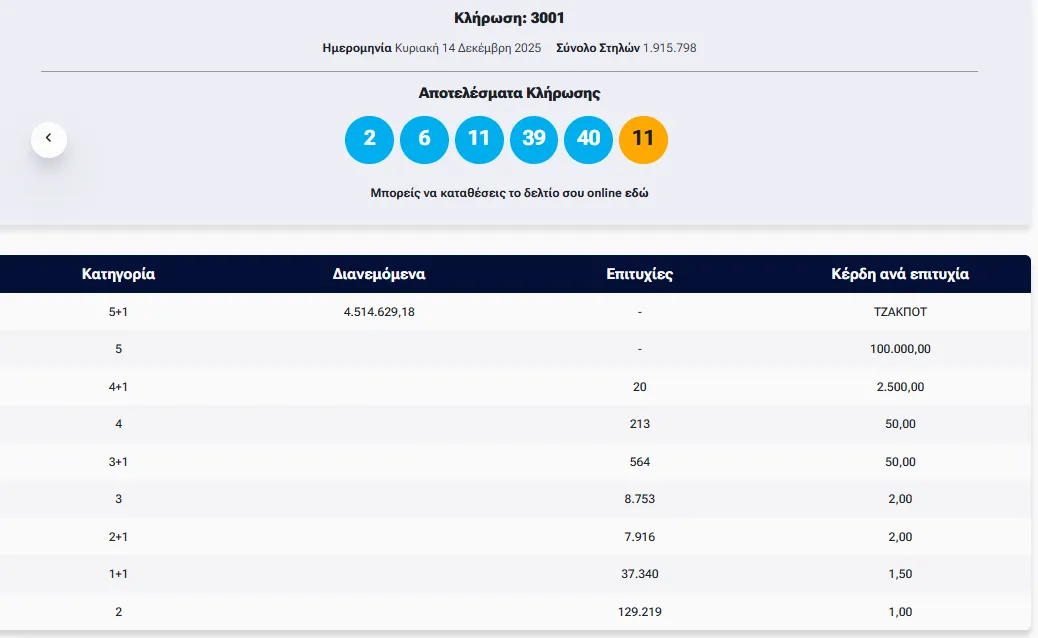Click the blue ball number 6
This screenshot has height=638, width=1038.
click(x=424, y=139)
